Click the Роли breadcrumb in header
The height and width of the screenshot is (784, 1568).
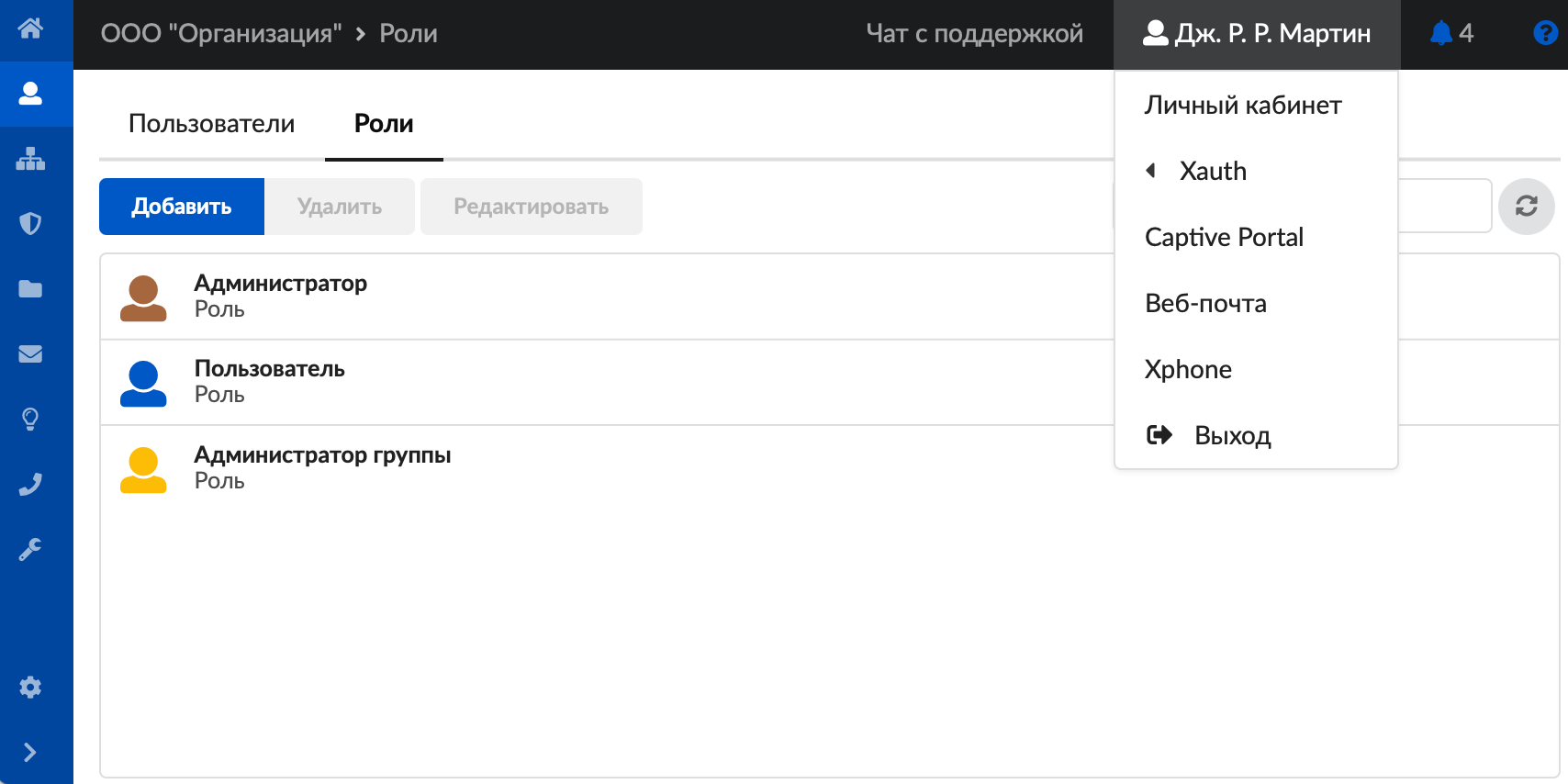tap(409, 34)
